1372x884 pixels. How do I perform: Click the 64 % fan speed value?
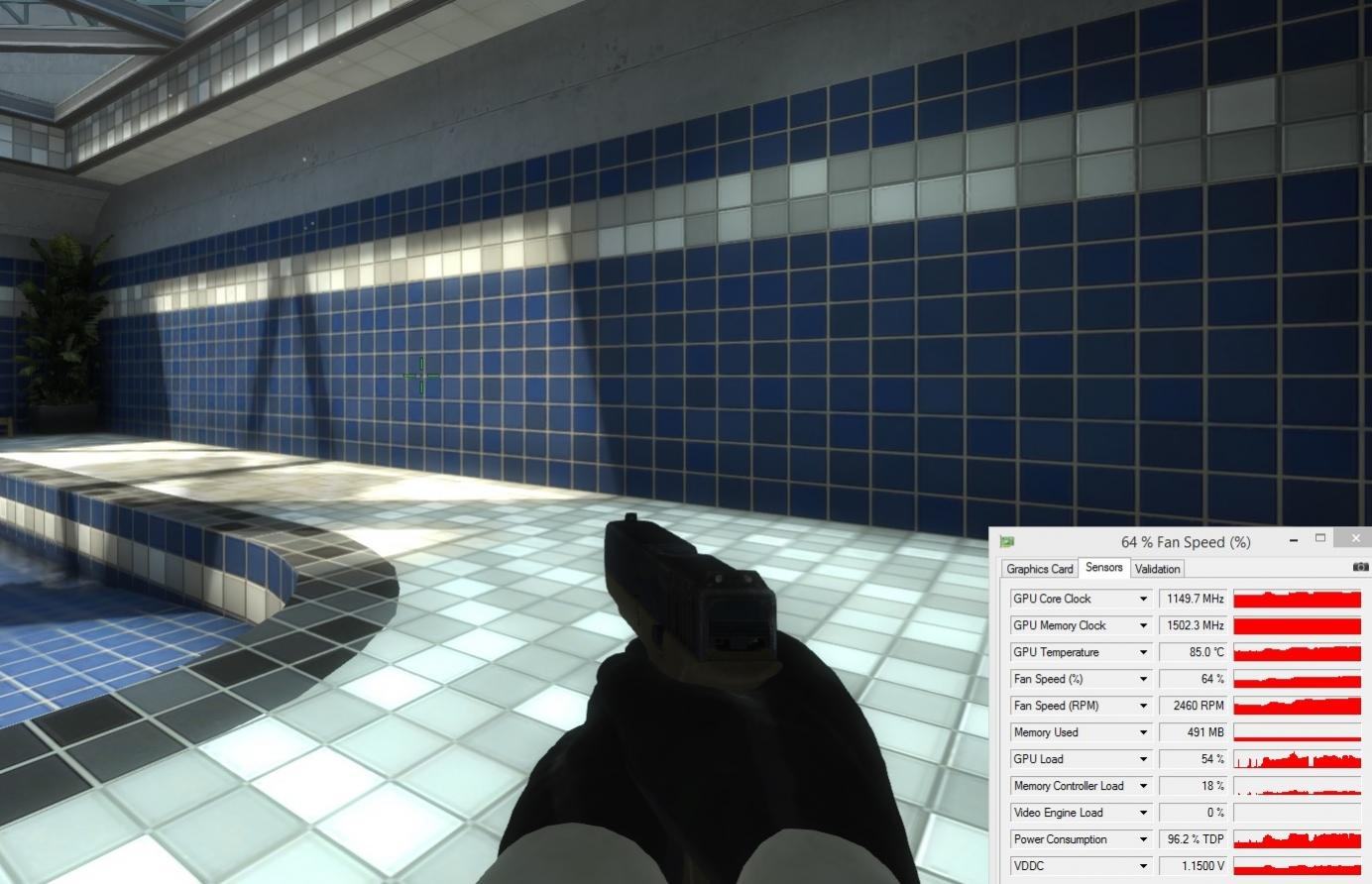pos(1194,679)
